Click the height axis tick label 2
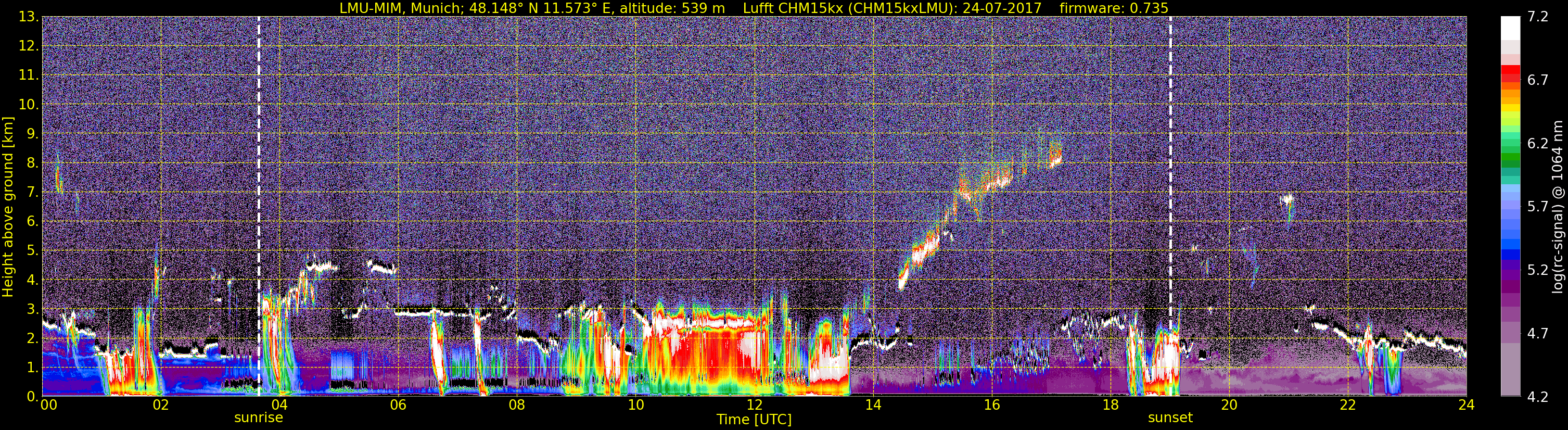Viewport: 1568px width, 430px height. (x=33, y=339)
